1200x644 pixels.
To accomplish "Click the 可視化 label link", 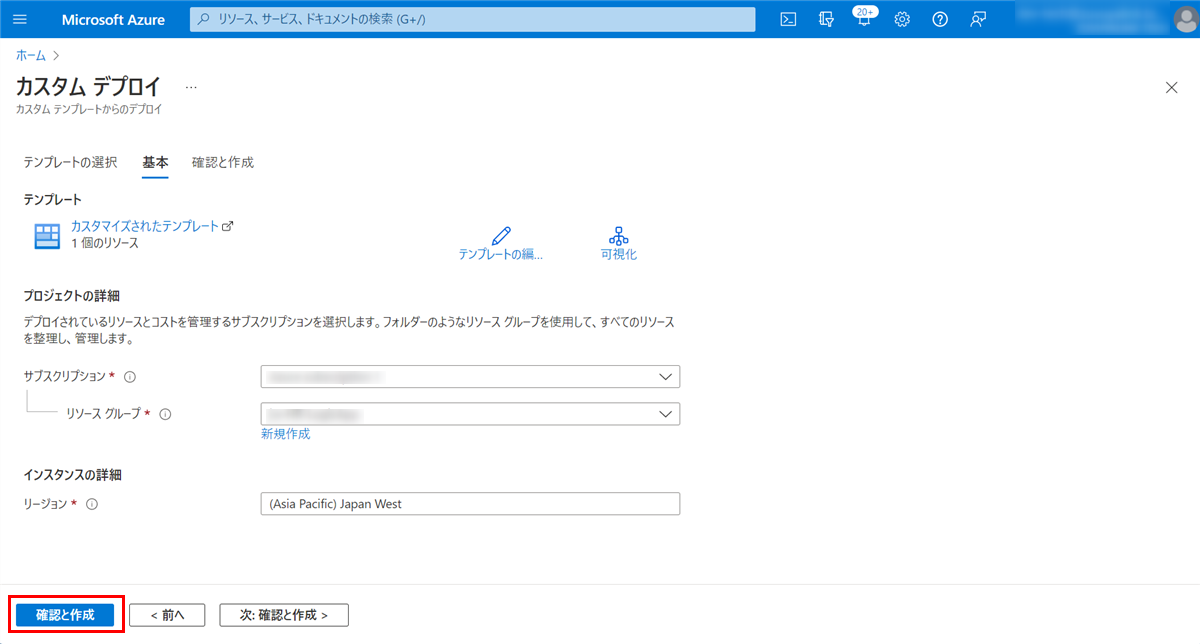I will 619,254.
